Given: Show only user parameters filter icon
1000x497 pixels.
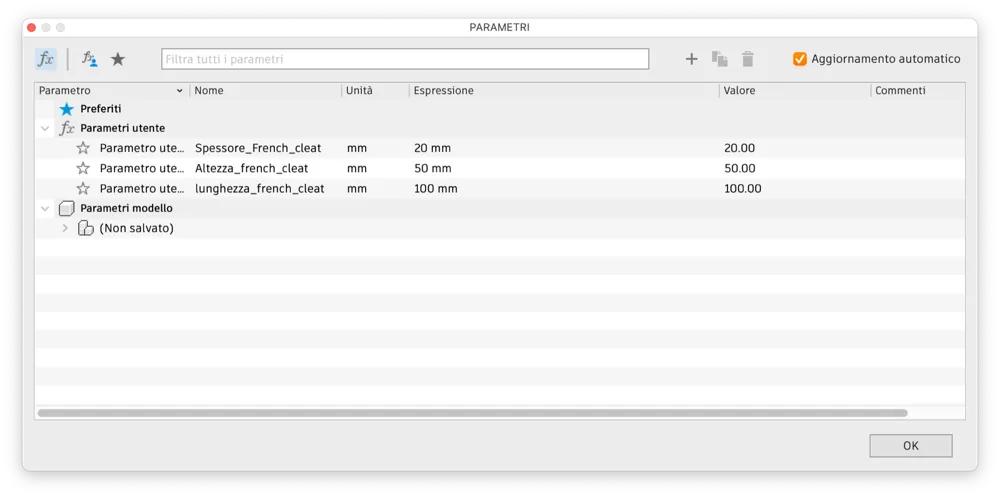Looking at the screenshot, I should pos(90,59).
